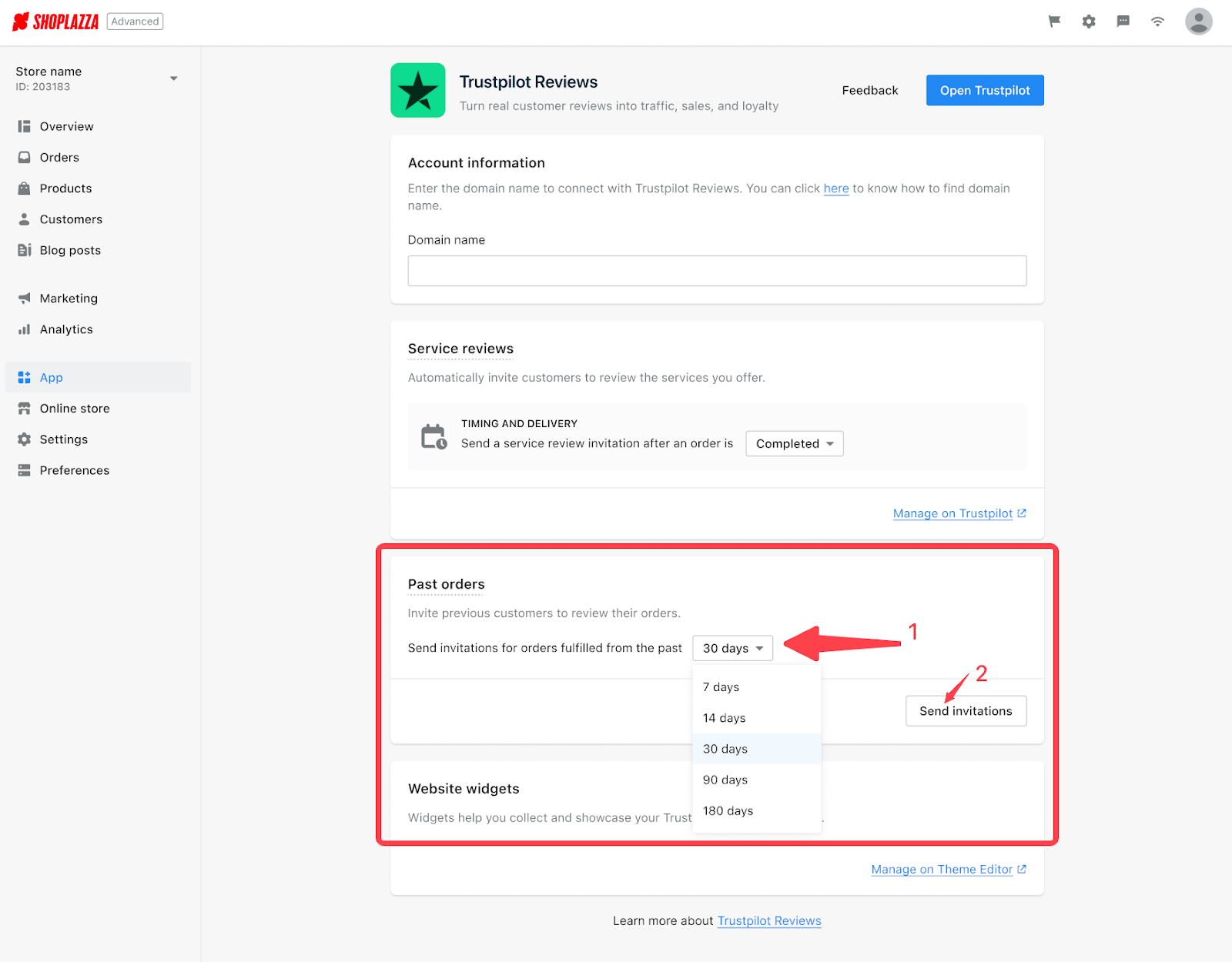Click external link icon beside Theme Editor
This screenshot has width=1232, height=962.
click(1022, 869)
